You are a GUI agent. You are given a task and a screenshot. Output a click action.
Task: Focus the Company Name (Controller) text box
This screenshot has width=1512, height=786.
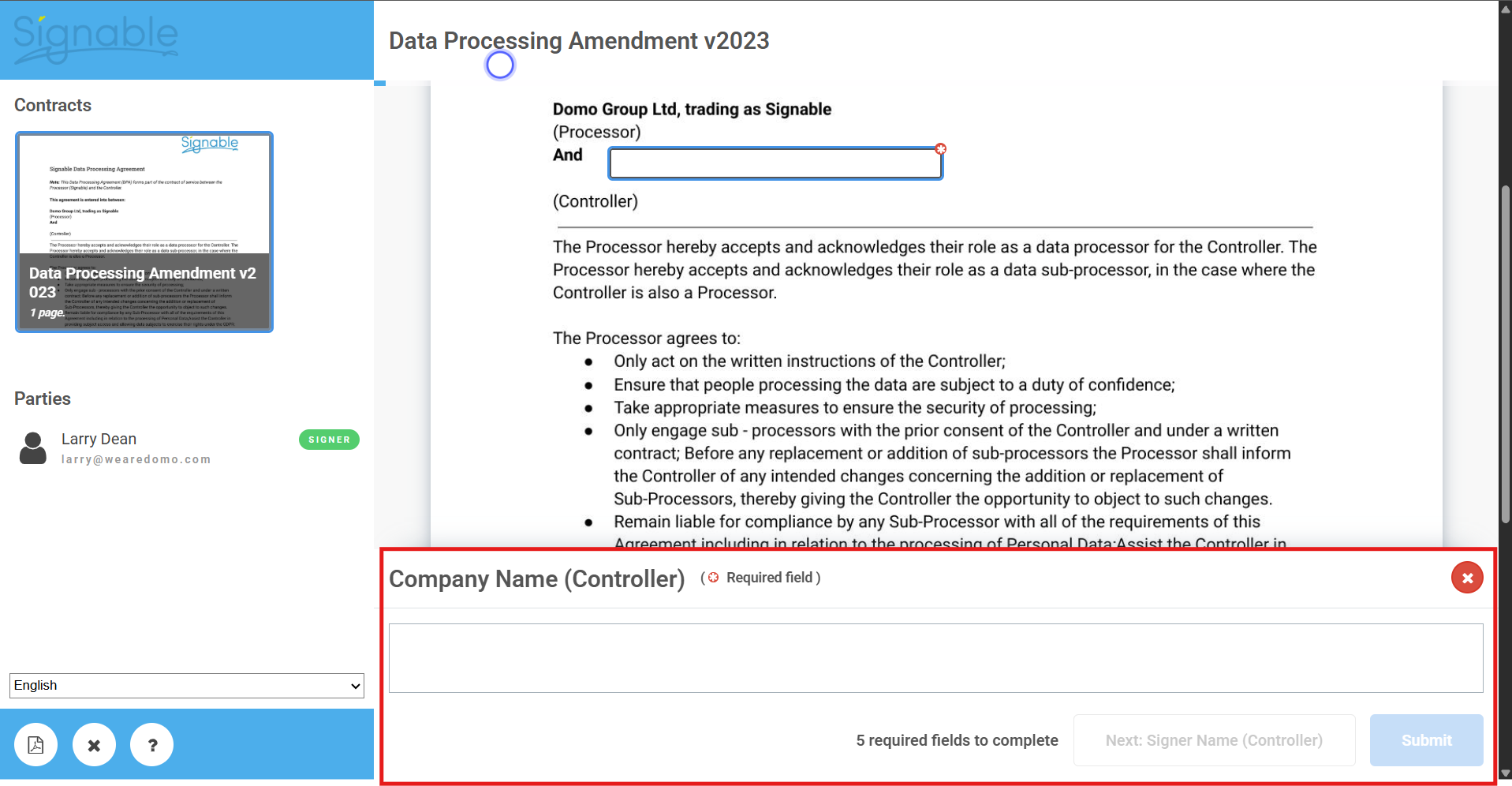click(x=935, y=658)
